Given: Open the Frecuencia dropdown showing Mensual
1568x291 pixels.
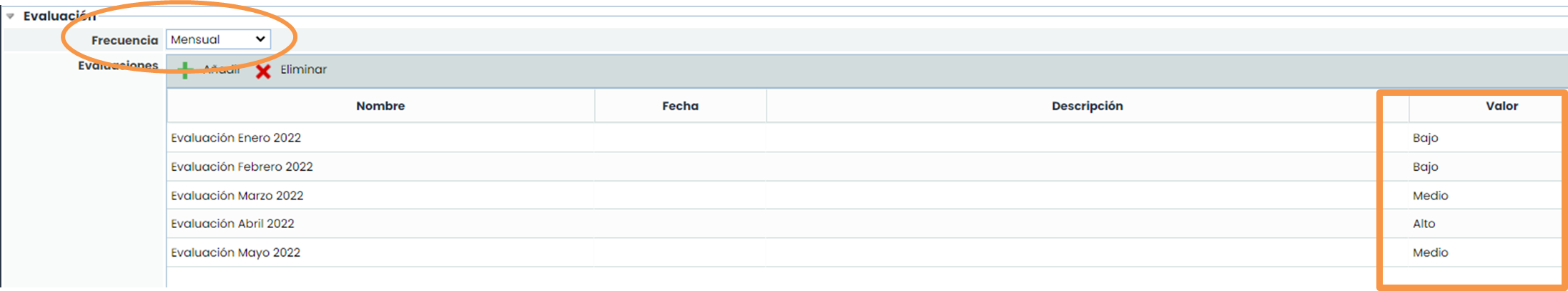Looking at the screenshot, I should coord(218,39).
